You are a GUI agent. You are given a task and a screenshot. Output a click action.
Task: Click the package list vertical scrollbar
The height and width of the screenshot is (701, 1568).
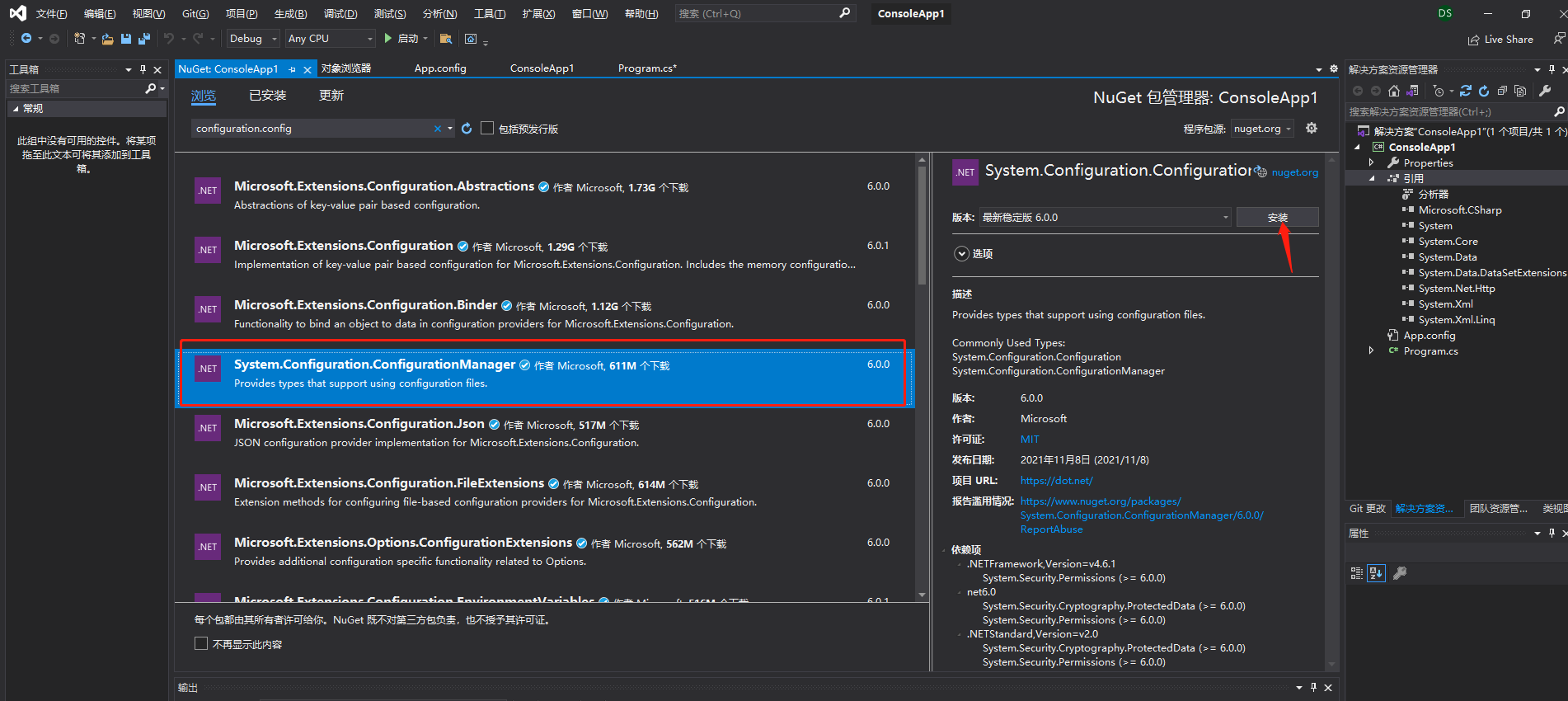(x=922, y=227)
